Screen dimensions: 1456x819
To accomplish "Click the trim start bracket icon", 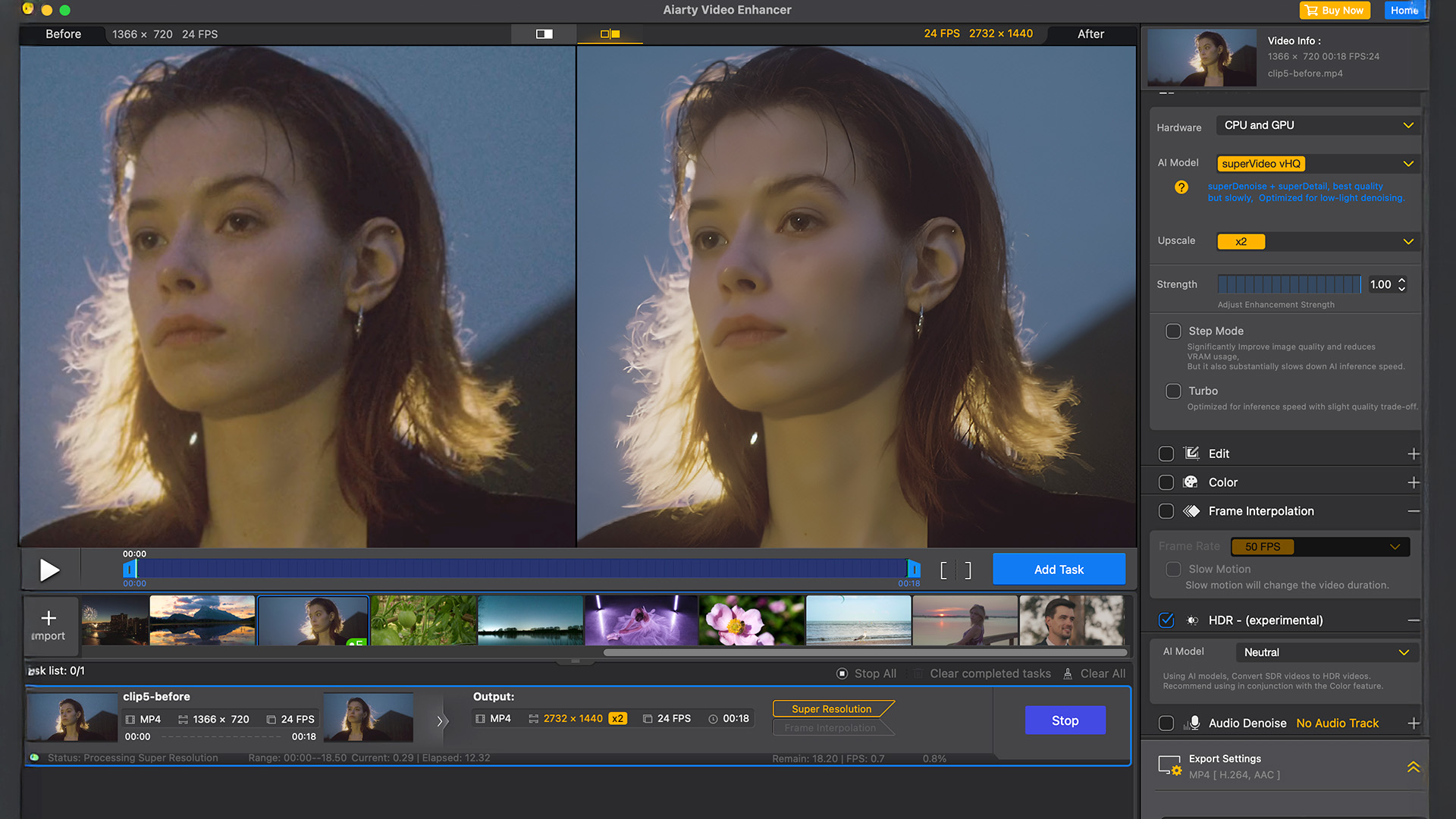I will tap(943, 570).
